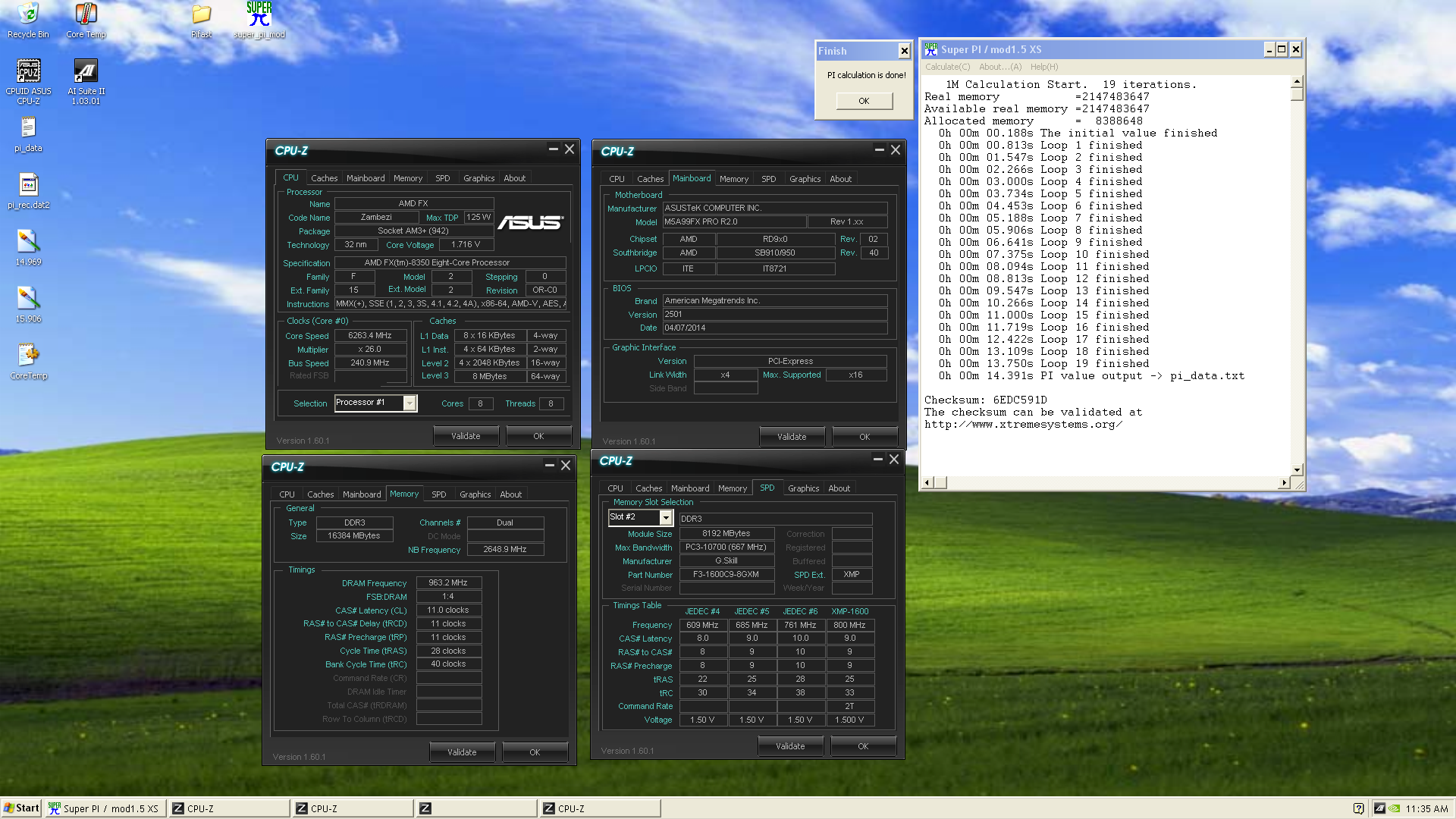Click the Multiplier x 26.0 value

pyautogui.click(x=370, y=349)
